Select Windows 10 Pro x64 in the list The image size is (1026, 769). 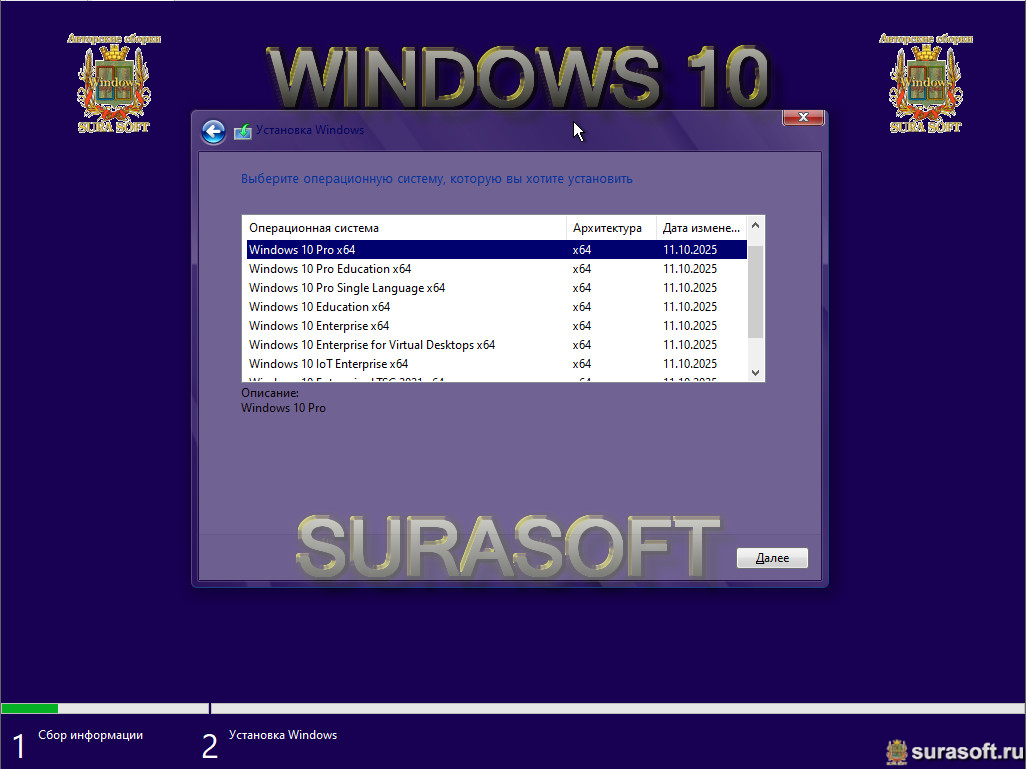click(302, 250)
